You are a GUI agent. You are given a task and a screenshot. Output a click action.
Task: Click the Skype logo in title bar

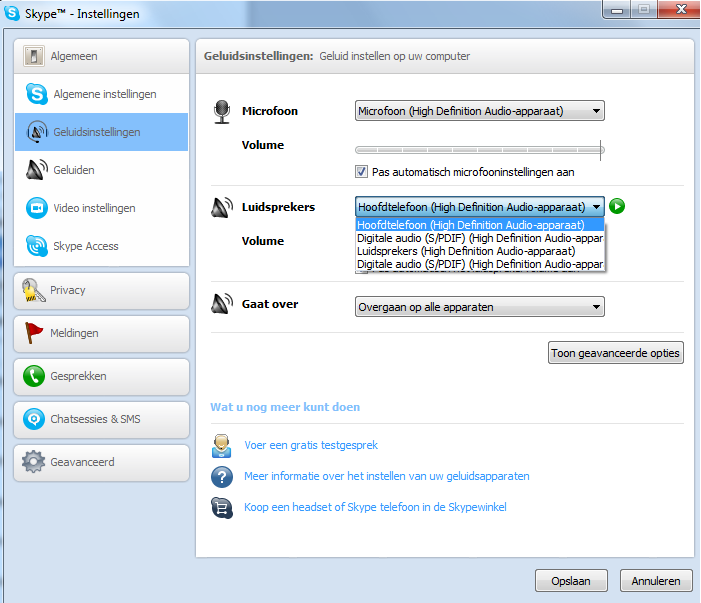click(12, 13)
